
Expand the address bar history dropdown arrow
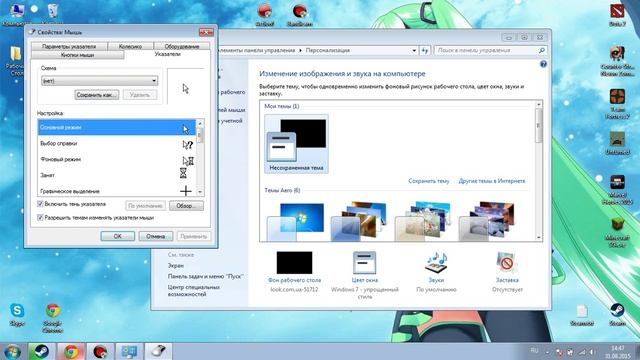click(414, 50)
